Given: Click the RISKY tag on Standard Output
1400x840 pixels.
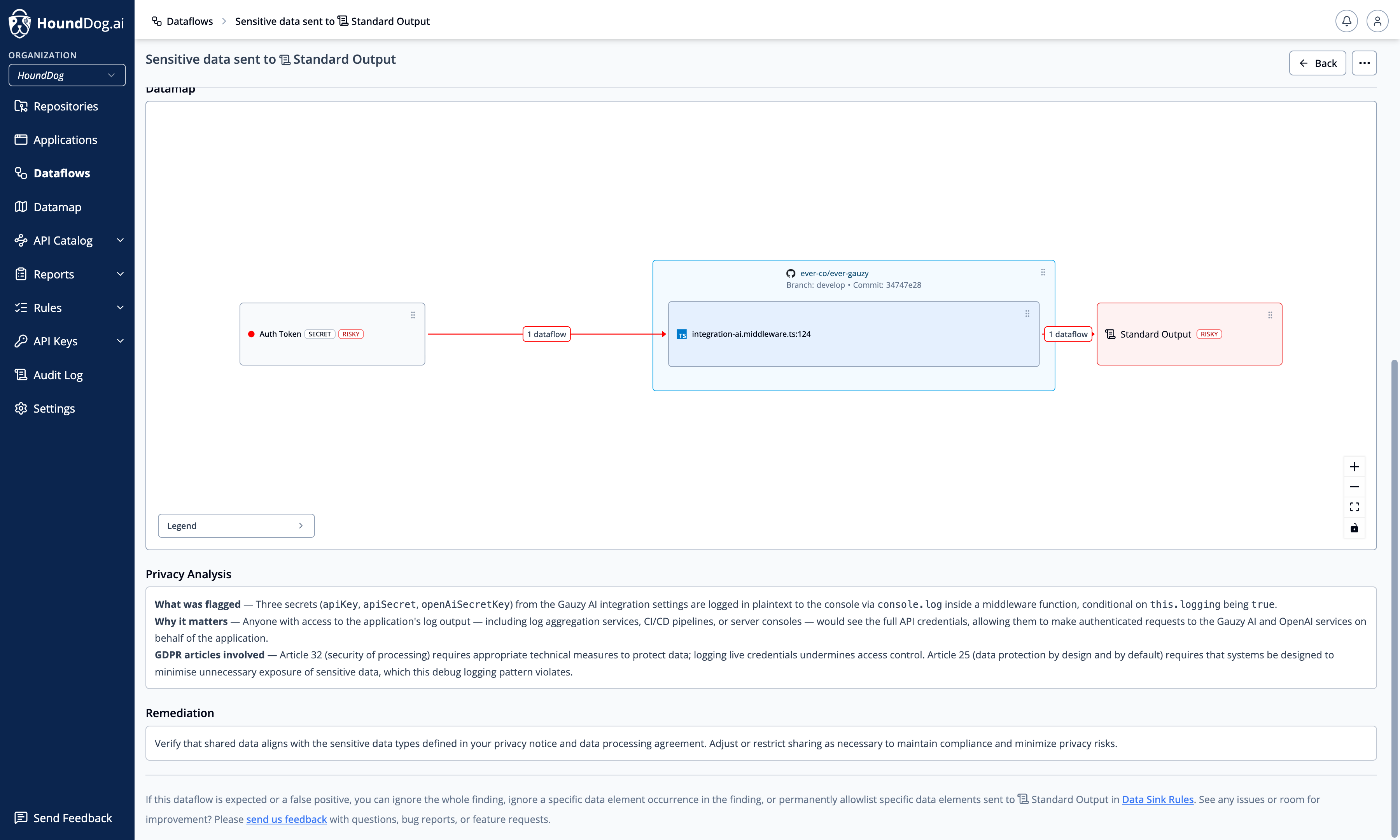Looking at the screenshot, I should pos(1209,334).
